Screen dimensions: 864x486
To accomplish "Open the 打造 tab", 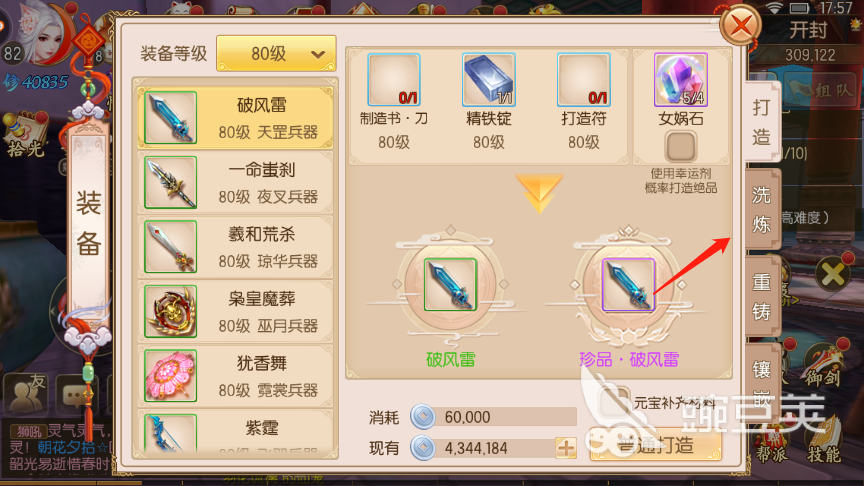I will pyautogui.click(x=762, y=122).
